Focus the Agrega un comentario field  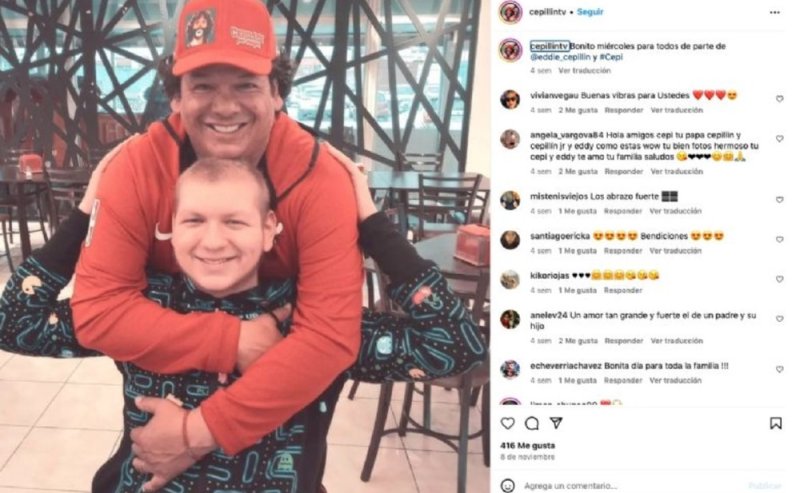(633, 485)
